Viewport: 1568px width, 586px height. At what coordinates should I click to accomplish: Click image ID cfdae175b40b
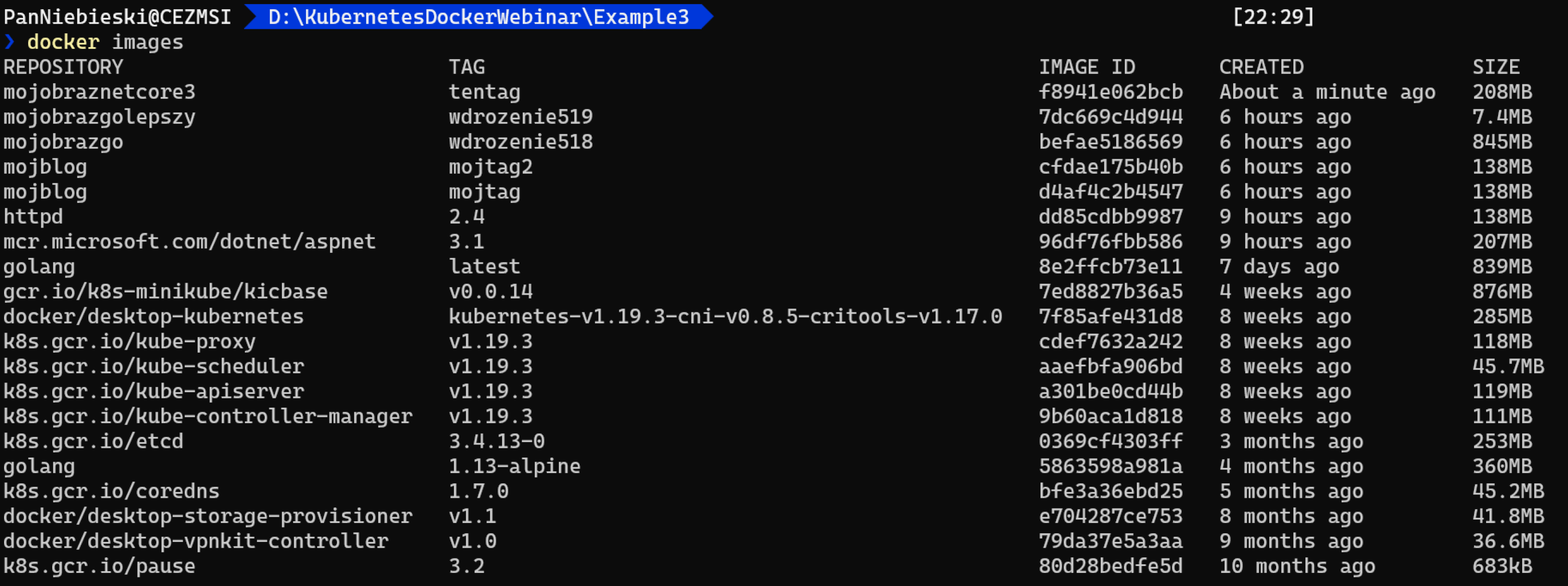(x=1111, y=166)
